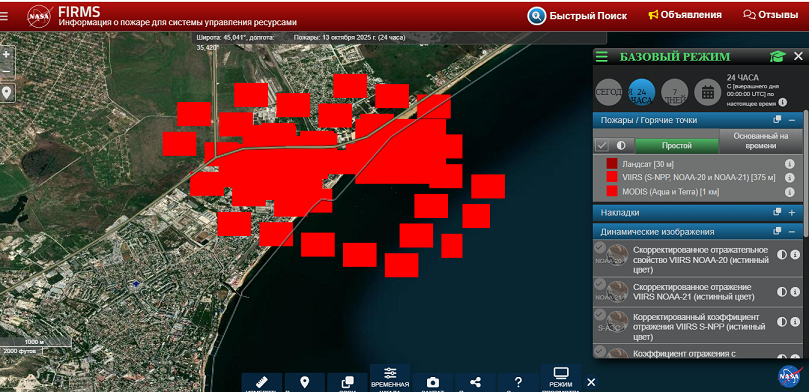Expand the Накладки section with plus
This screenshot has width=809, height=392.
coord(791,212)
